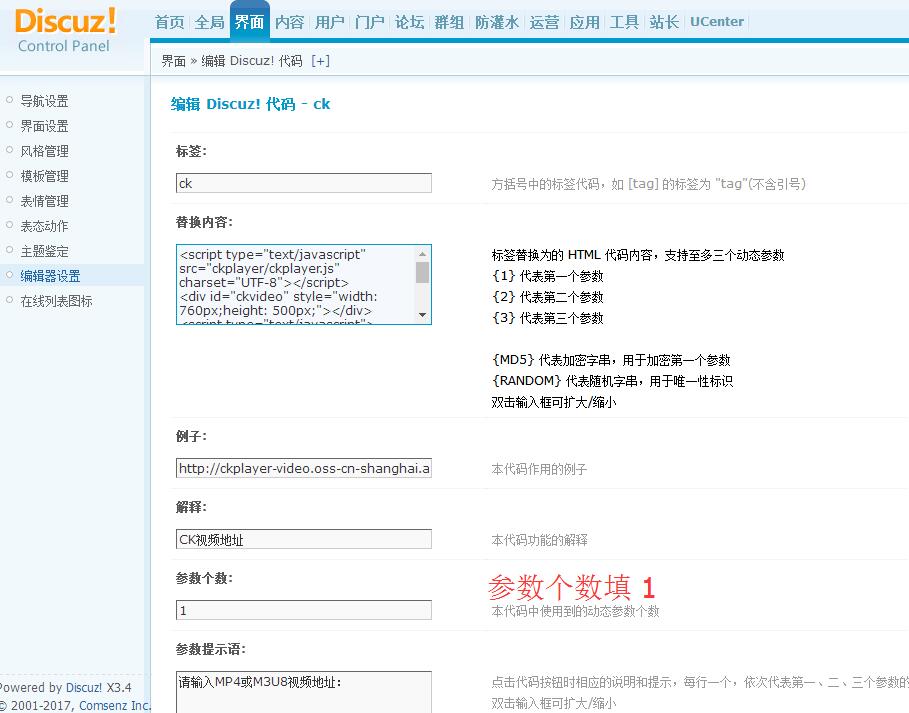Open 表态动作 in the sidebar
This screenshot has height=713, width=909.
tap(45, 225)
